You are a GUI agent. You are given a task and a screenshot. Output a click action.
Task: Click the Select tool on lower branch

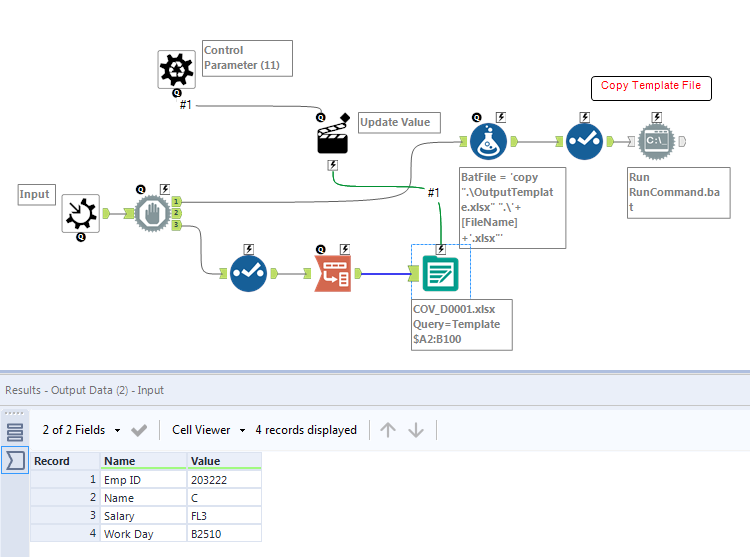(248, 273)
